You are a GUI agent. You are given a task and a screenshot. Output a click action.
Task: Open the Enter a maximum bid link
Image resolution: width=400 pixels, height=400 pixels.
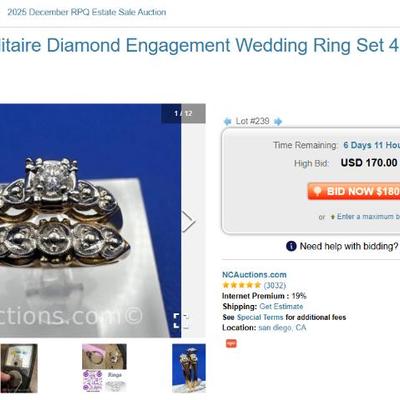368,217
